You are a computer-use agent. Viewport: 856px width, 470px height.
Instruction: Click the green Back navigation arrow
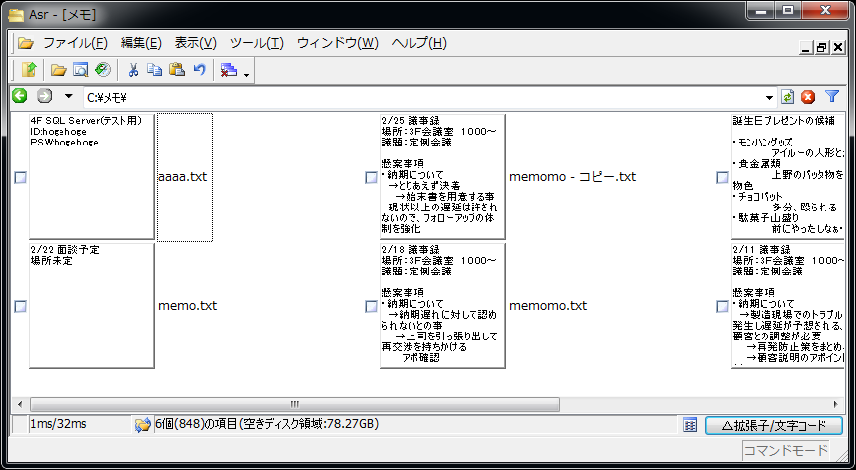coord(19,97)
